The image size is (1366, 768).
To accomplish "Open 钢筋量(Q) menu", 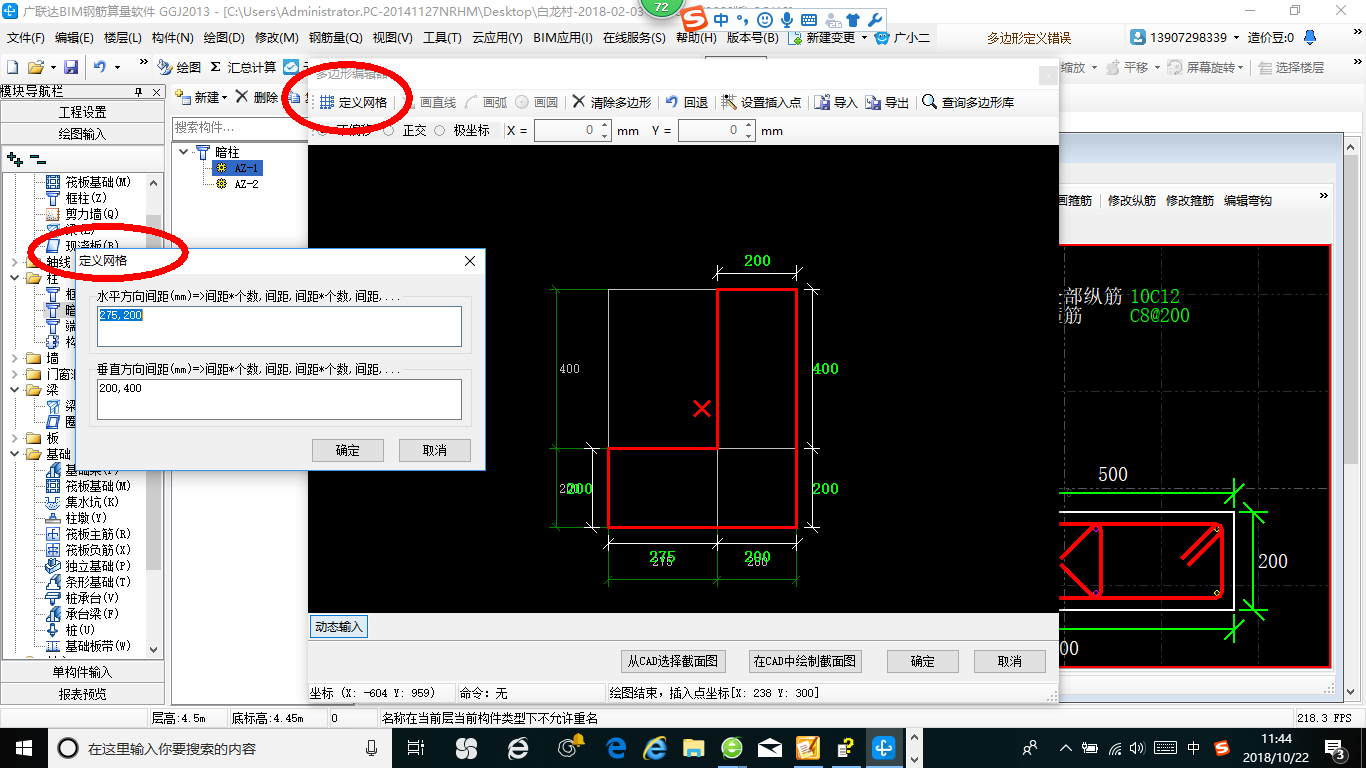I will pos(335,38).
